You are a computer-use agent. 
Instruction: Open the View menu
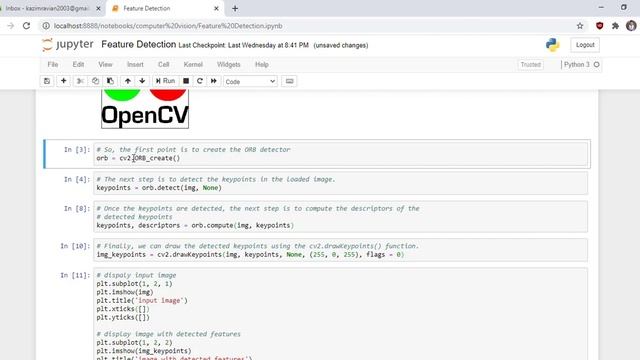pyautogui.click(x=105, y=64)
